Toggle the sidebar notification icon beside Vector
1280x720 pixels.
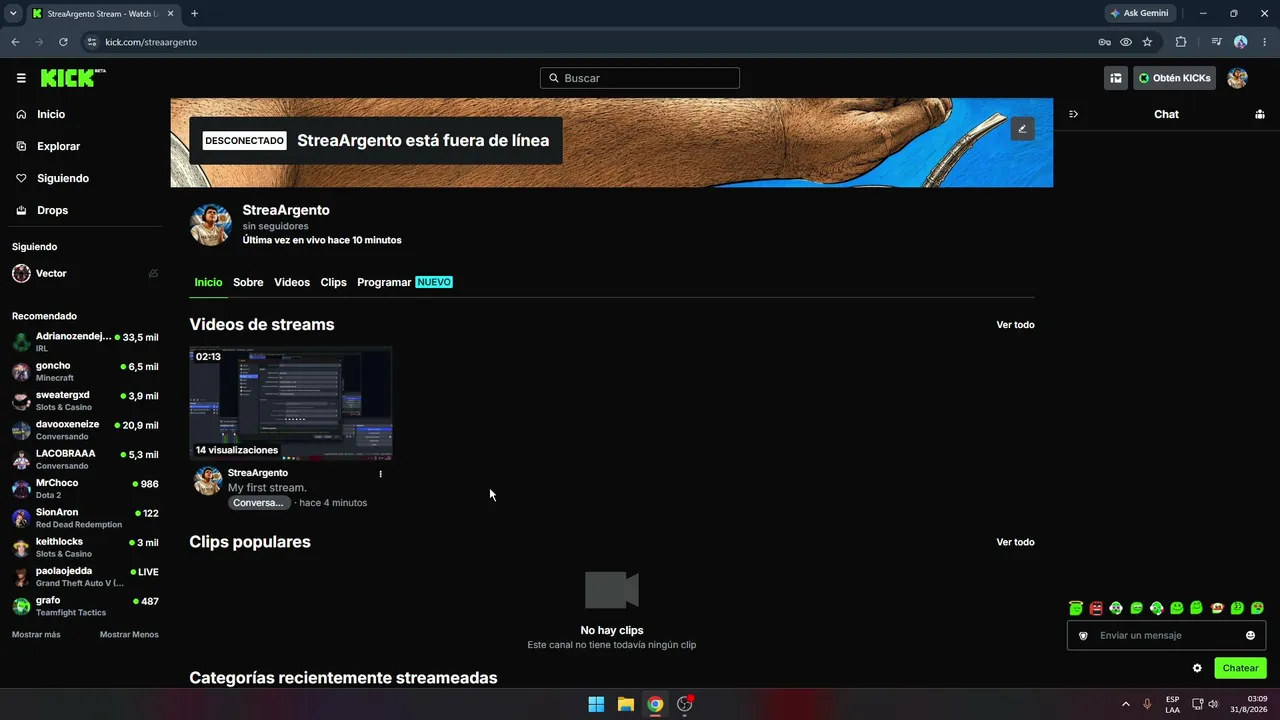(153, 273)
